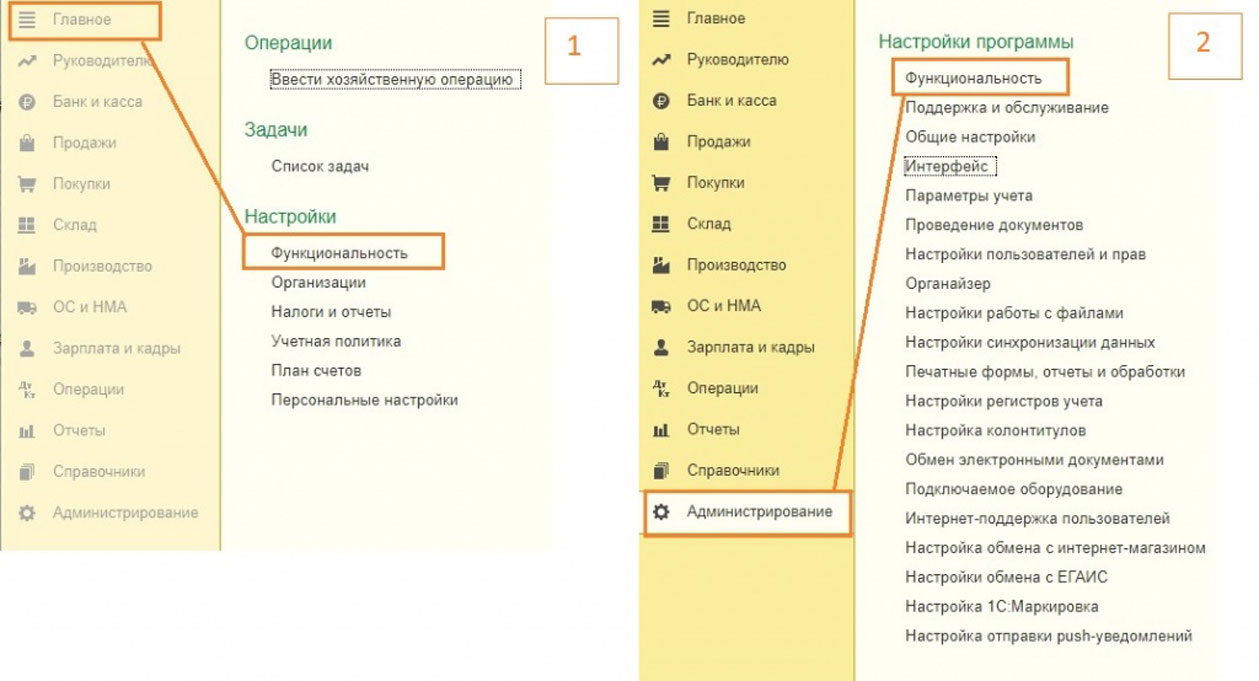Click the Операции Дт/Кт icon in the bright sidebar
Viewport: 1259px width, 681px height.
[x=661, y=388]
